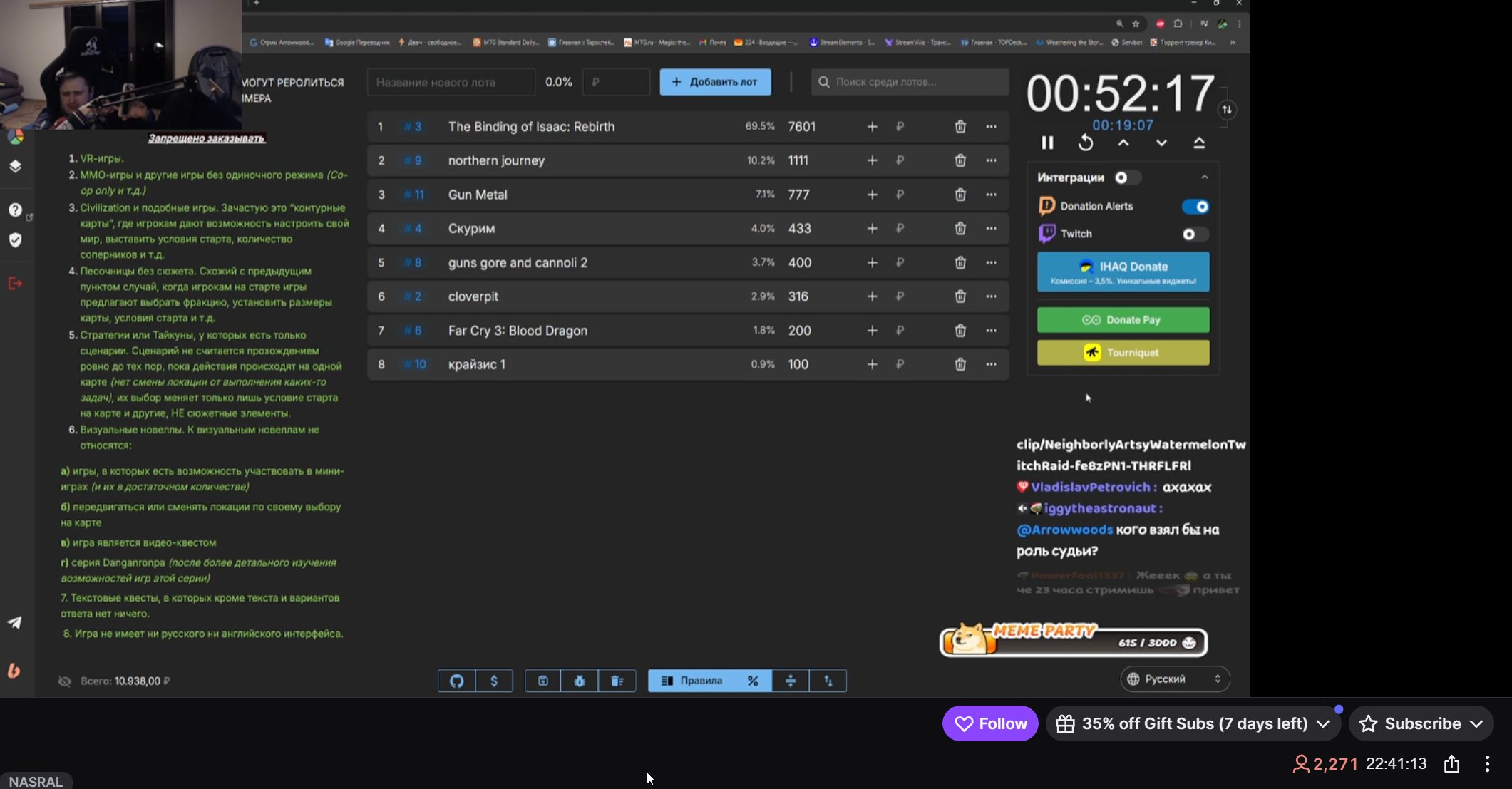Pause the auction timer

(1047, 143)
